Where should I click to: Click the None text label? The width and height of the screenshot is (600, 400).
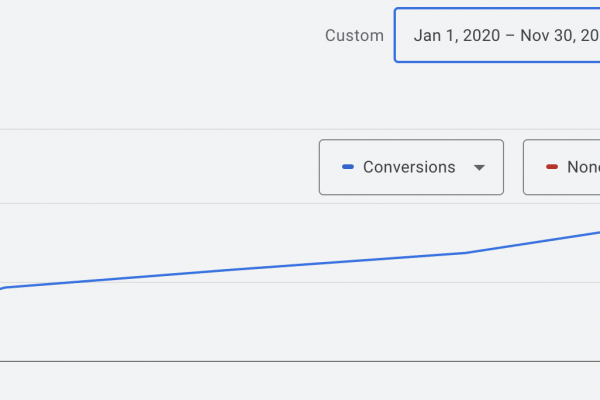(583, 168)
